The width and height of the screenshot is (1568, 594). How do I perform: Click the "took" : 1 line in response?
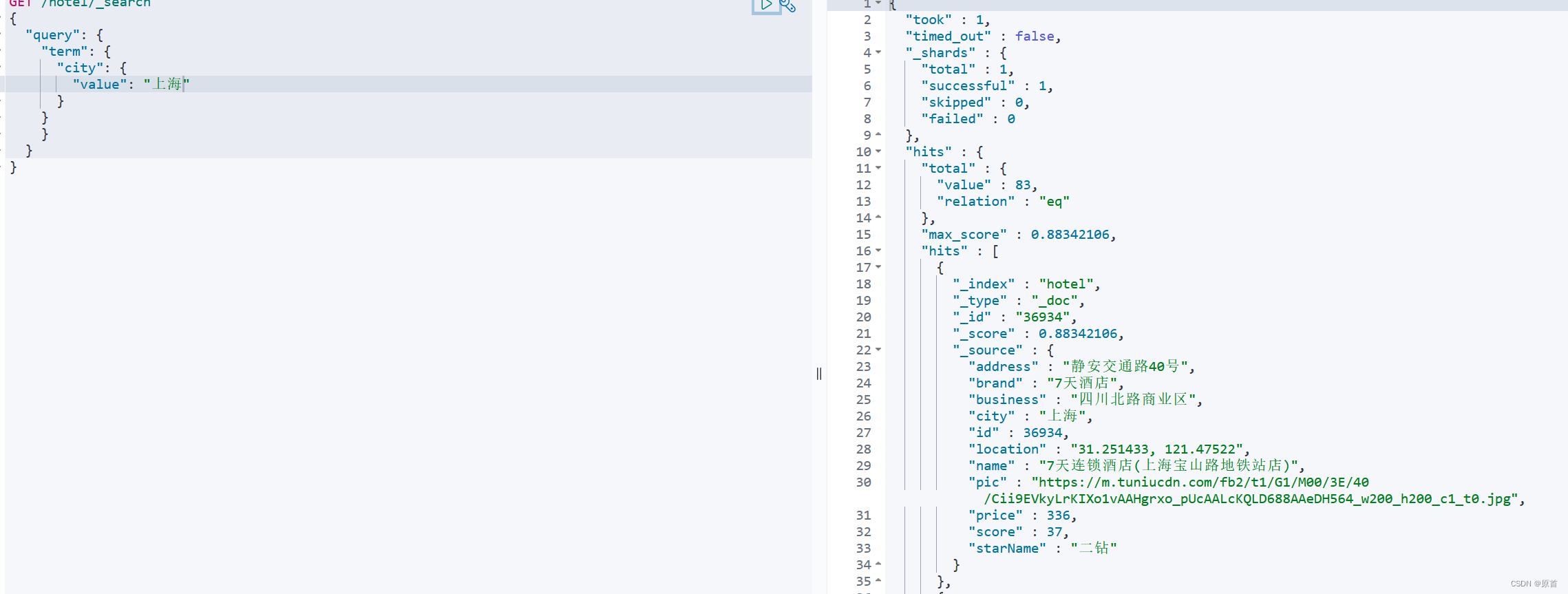tap(948, 19)
